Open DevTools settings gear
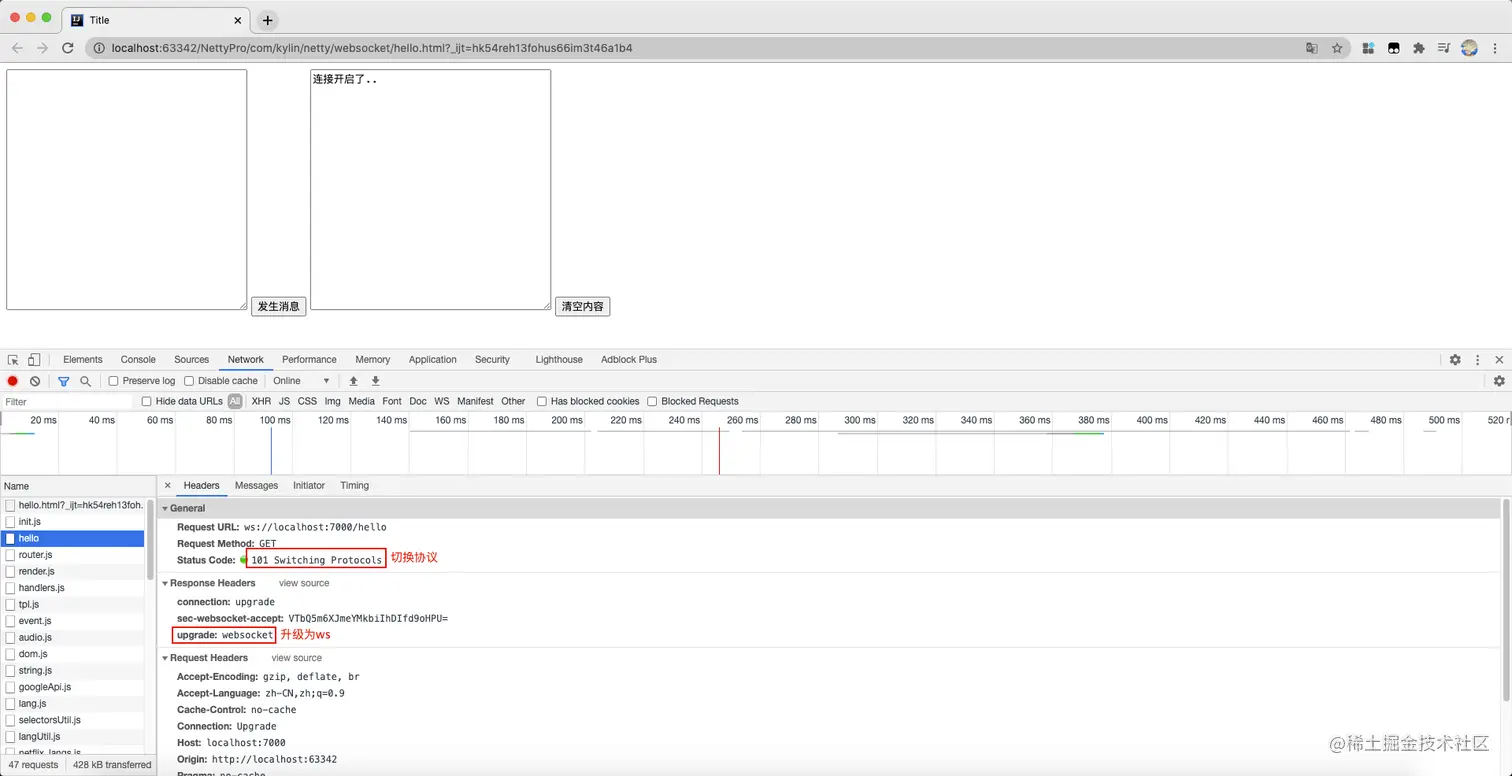 click(x=1455, y=360)
